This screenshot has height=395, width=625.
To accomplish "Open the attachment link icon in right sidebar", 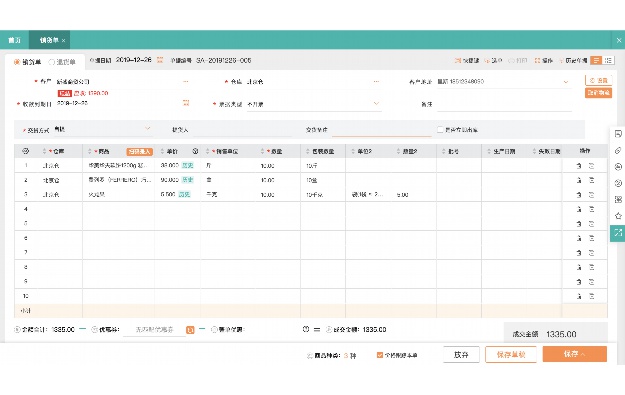I will (x=618, y=150).
